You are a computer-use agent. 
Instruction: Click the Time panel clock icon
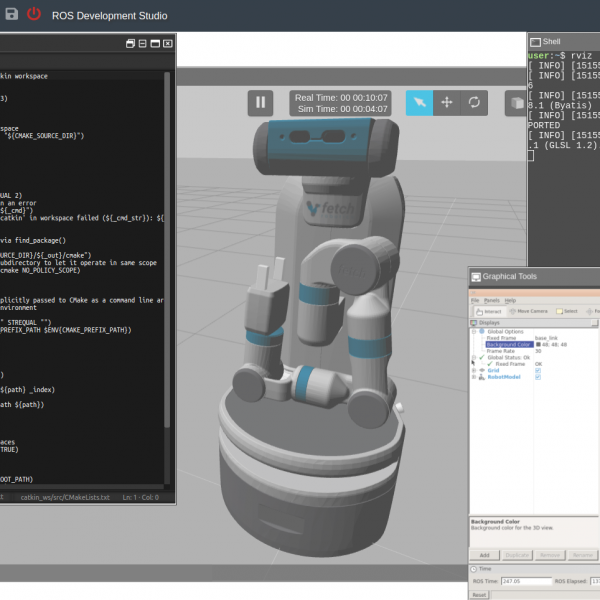click(474, 569)
